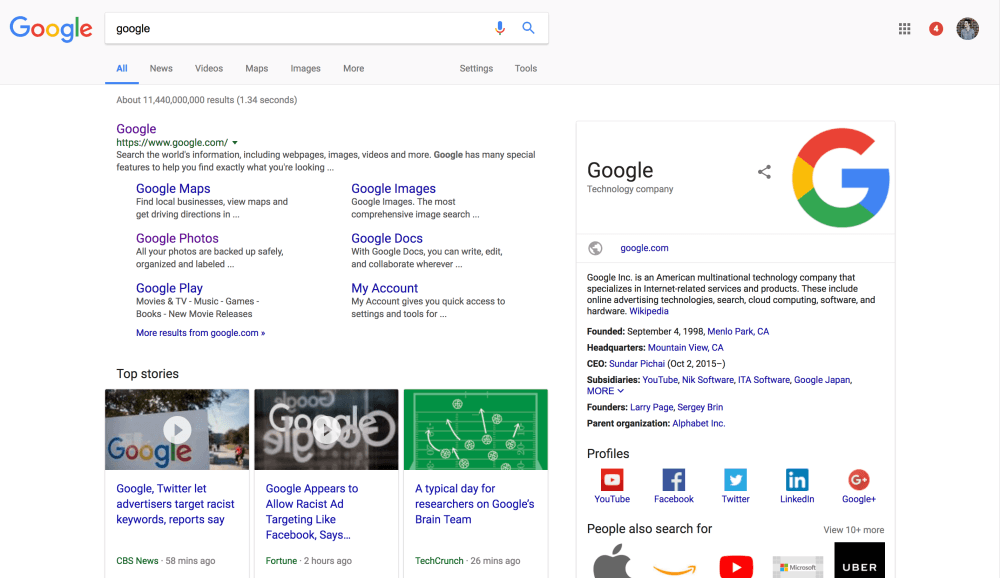This screenshot has width=1000, height=578.
Task: Switch to the Images tab
Action: point(305,68)
